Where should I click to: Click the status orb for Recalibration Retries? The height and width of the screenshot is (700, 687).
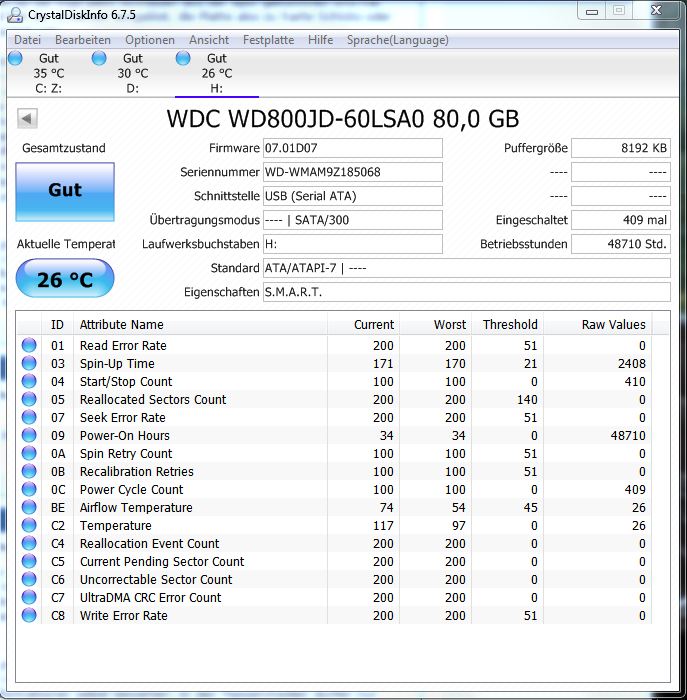tap(29, 471)
